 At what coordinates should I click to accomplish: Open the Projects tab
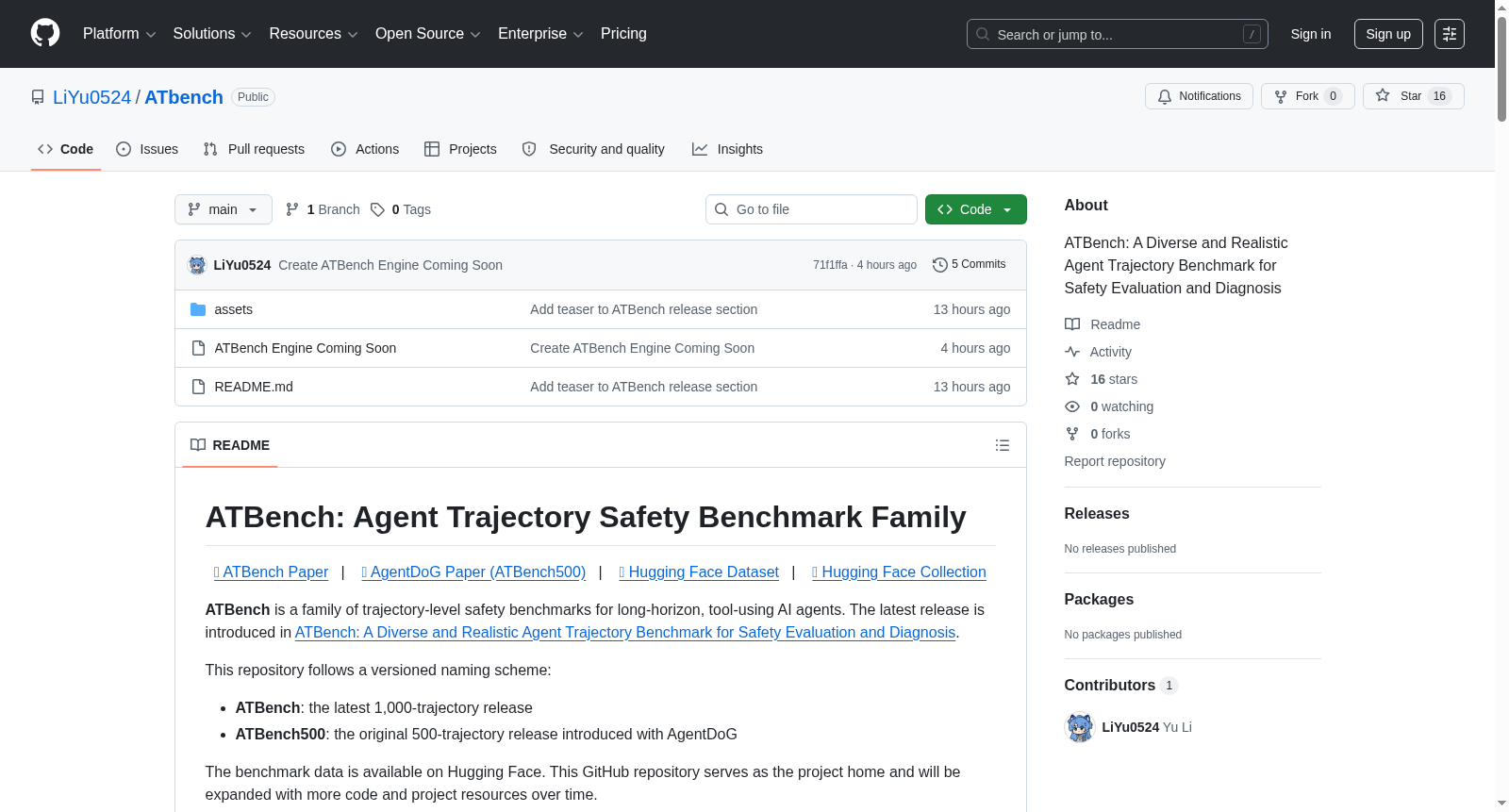click(460, 149)
